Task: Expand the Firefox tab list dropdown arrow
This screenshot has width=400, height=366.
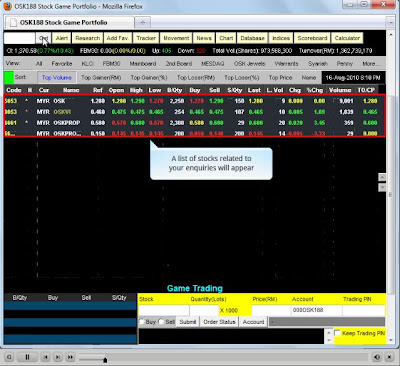Action: (x=390, y=23)
